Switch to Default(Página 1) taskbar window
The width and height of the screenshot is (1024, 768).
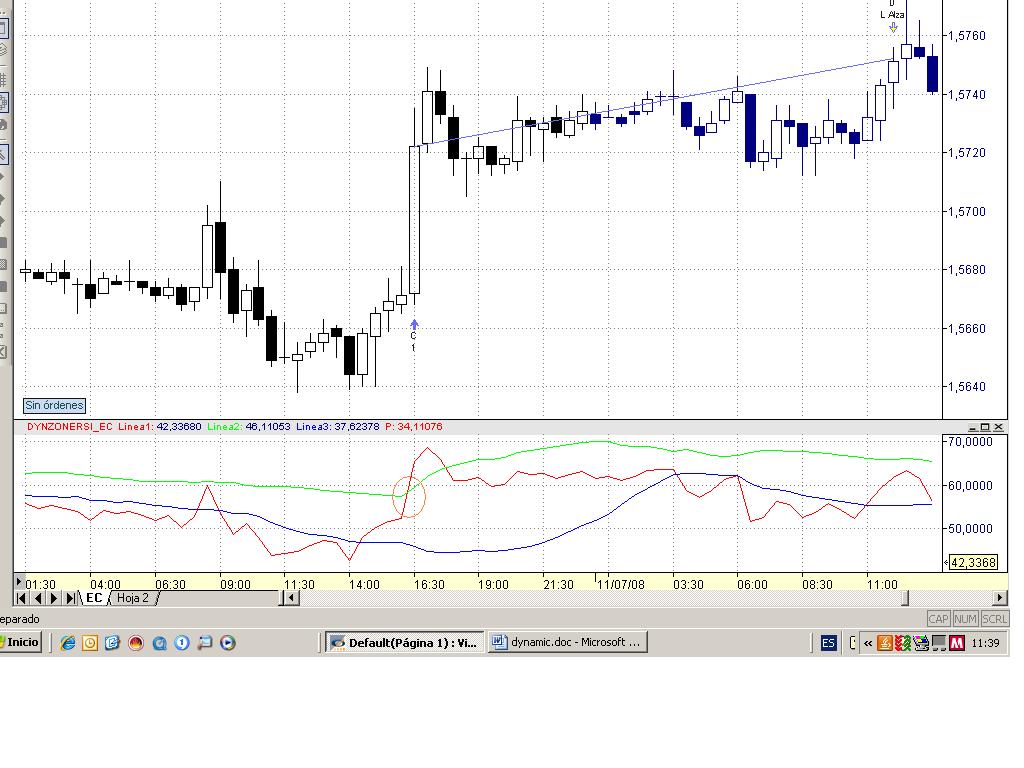(405, 643)
